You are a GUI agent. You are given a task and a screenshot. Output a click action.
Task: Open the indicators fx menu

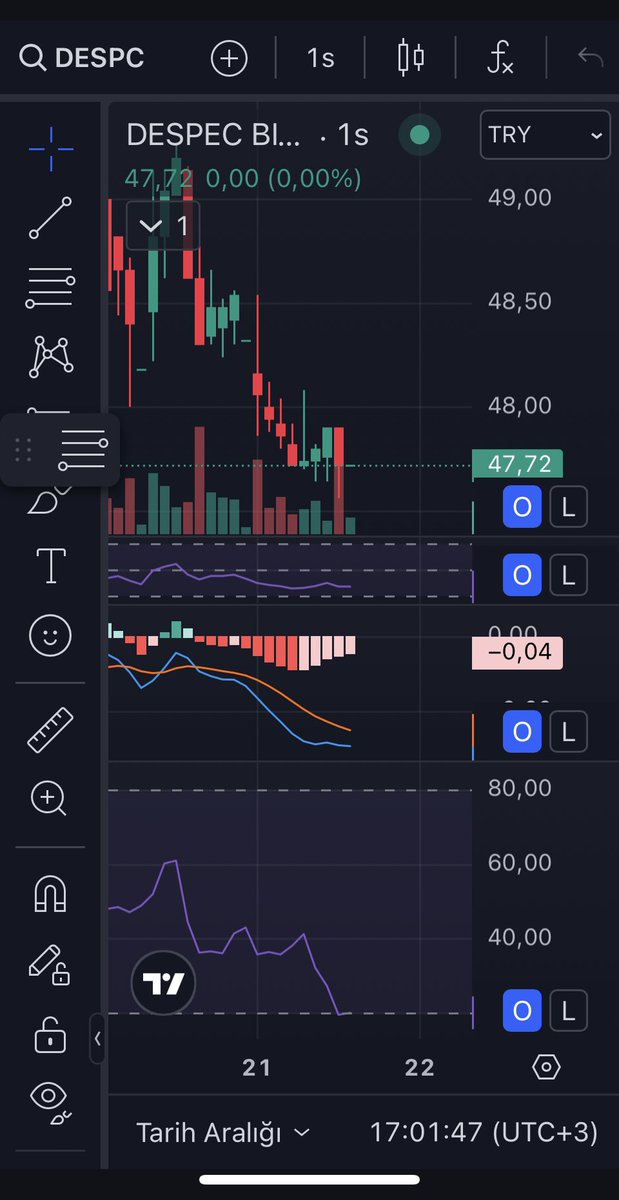click(x=500, y=58)
